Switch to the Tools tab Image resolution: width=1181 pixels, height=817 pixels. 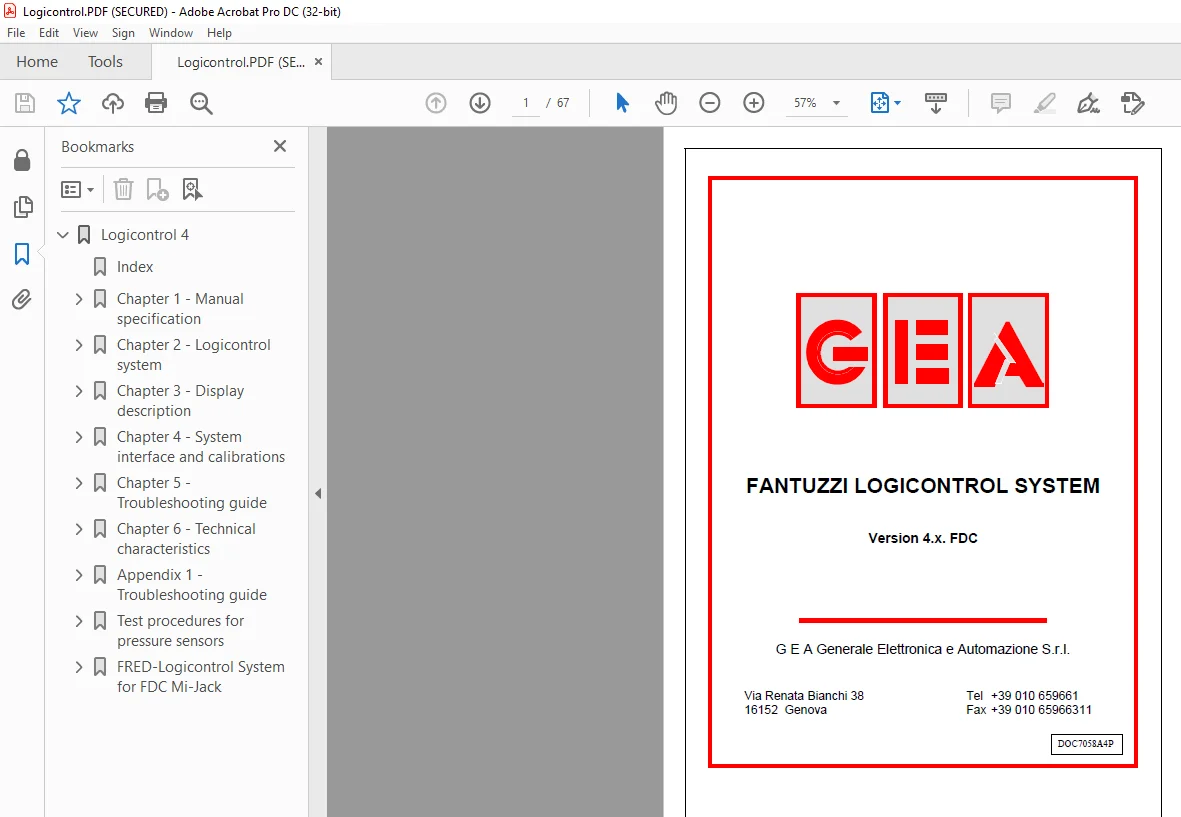click(x=105, y=62)
